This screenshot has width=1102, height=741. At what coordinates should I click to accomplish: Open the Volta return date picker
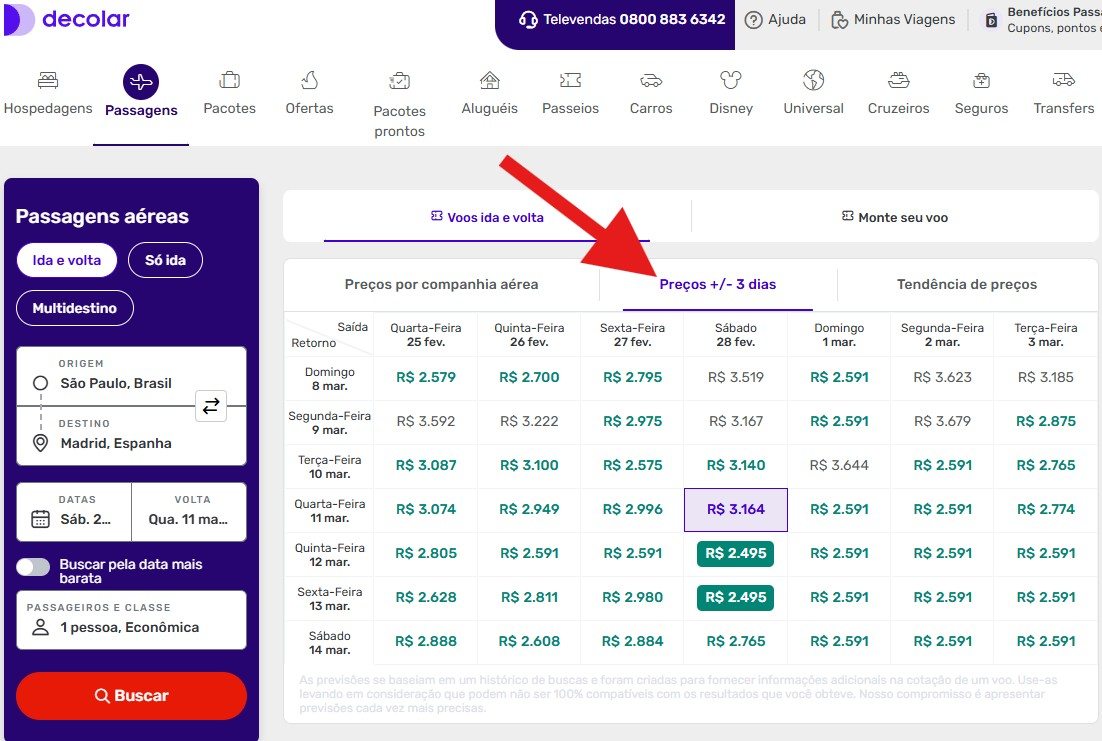pos(189,512)
